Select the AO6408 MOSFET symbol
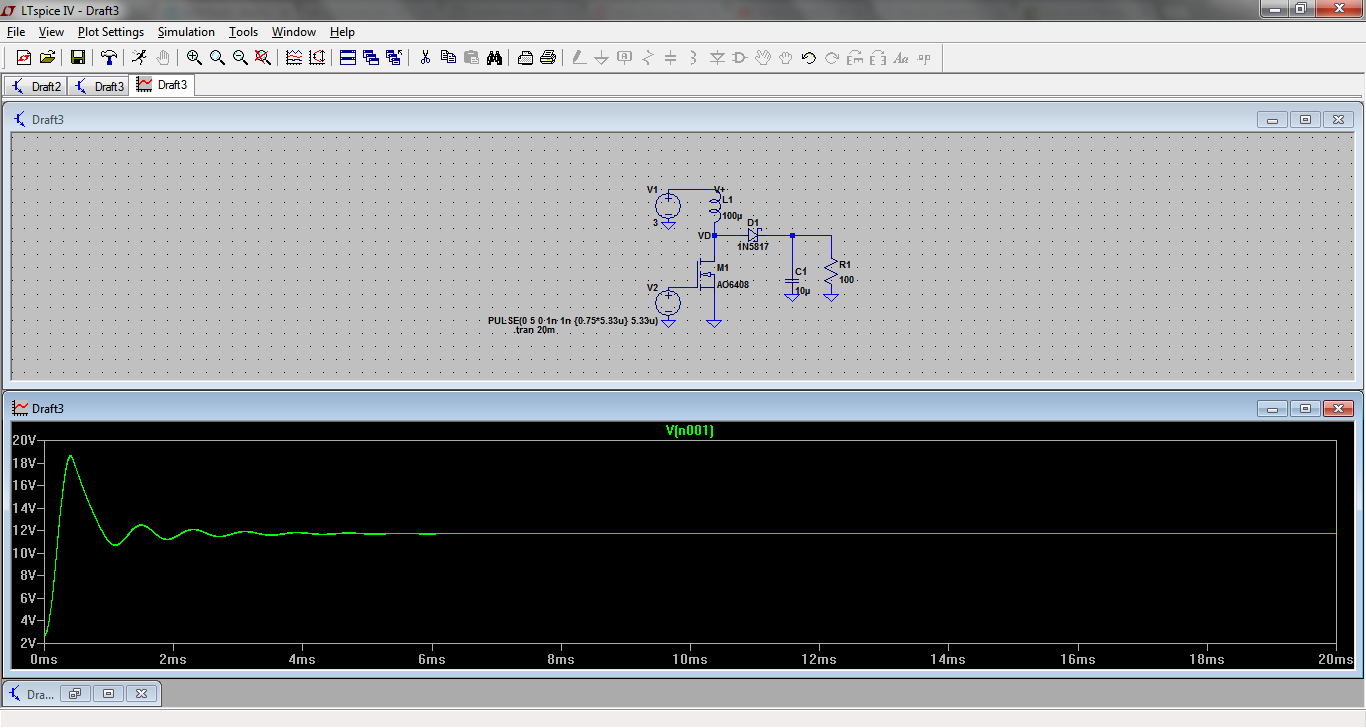The height and width of the screenshot is (728, 1366). point(706,273)
